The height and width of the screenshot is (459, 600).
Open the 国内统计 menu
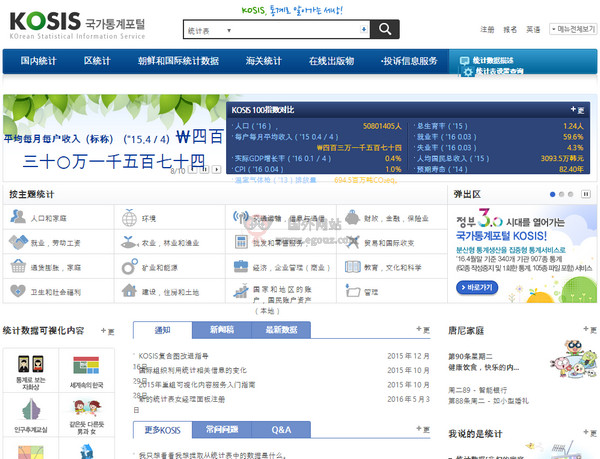coord(38,61)
